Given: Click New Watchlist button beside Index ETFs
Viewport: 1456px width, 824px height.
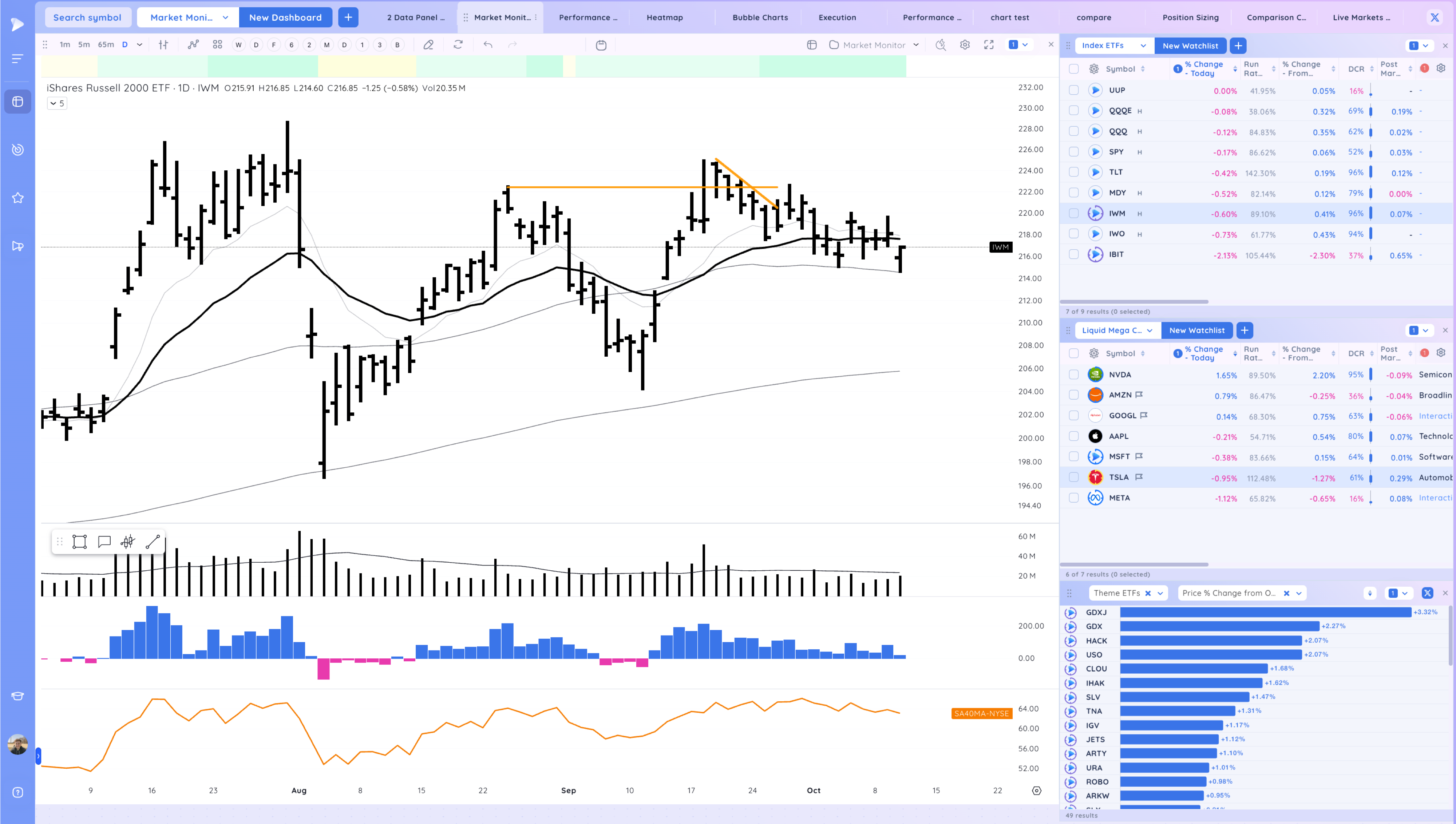Looking at the screenshot, I should pos(1190,46).
